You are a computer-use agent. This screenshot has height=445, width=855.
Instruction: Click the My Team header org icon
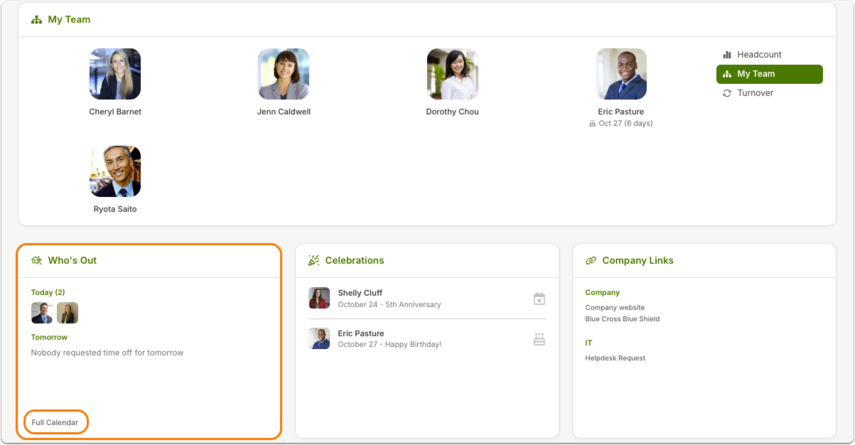[37, 20]
